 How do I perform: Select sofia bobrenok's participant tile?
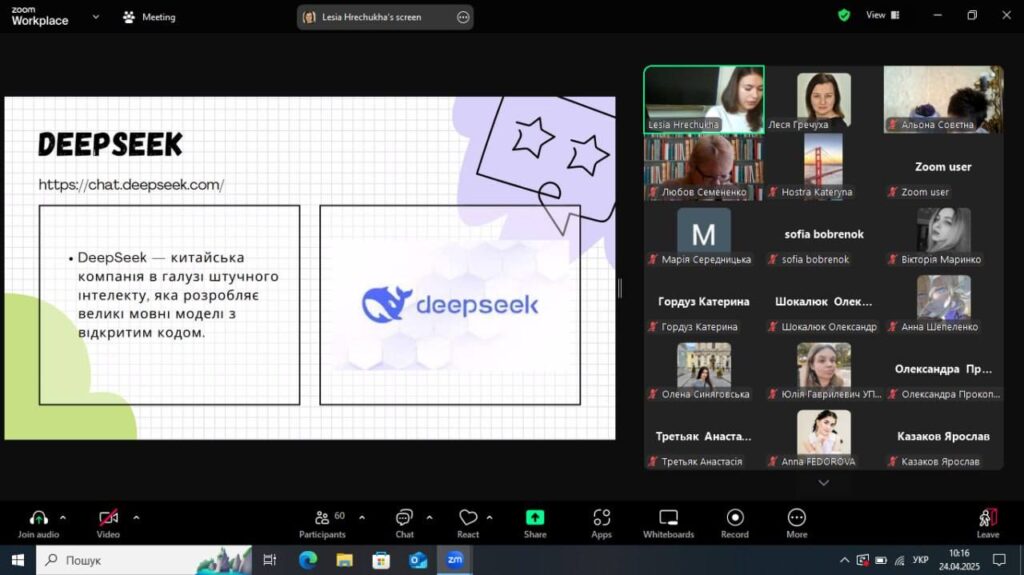[824, 235]
